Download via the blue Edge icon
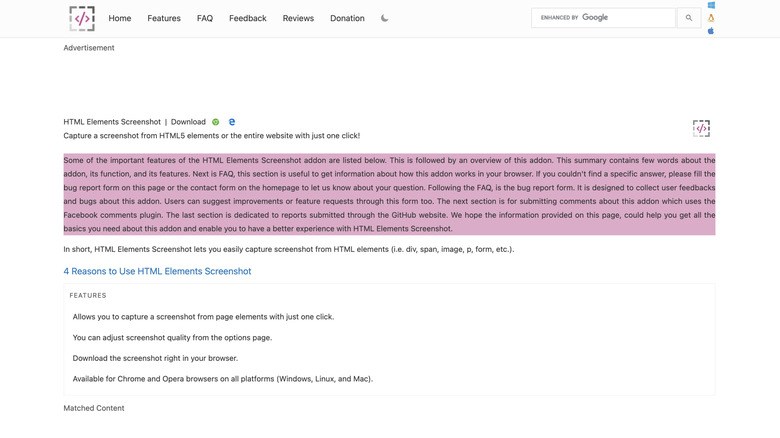Viewport: 780px width, 438px height. point(232,122)
